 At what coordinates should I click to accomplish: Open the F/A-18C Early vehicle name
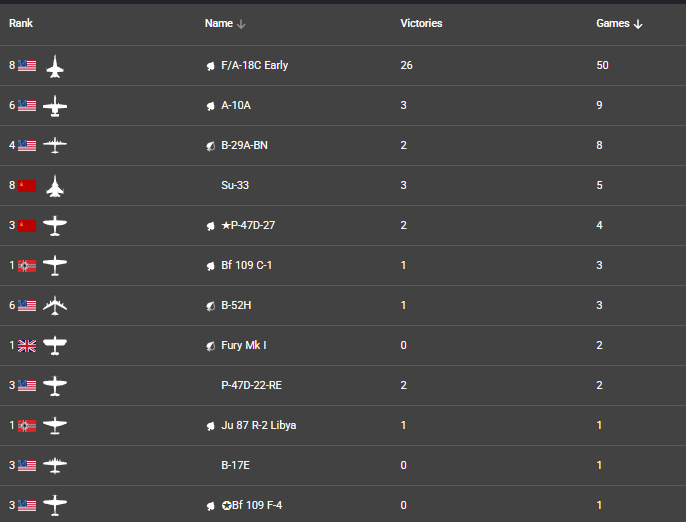(x=255, y=65)
